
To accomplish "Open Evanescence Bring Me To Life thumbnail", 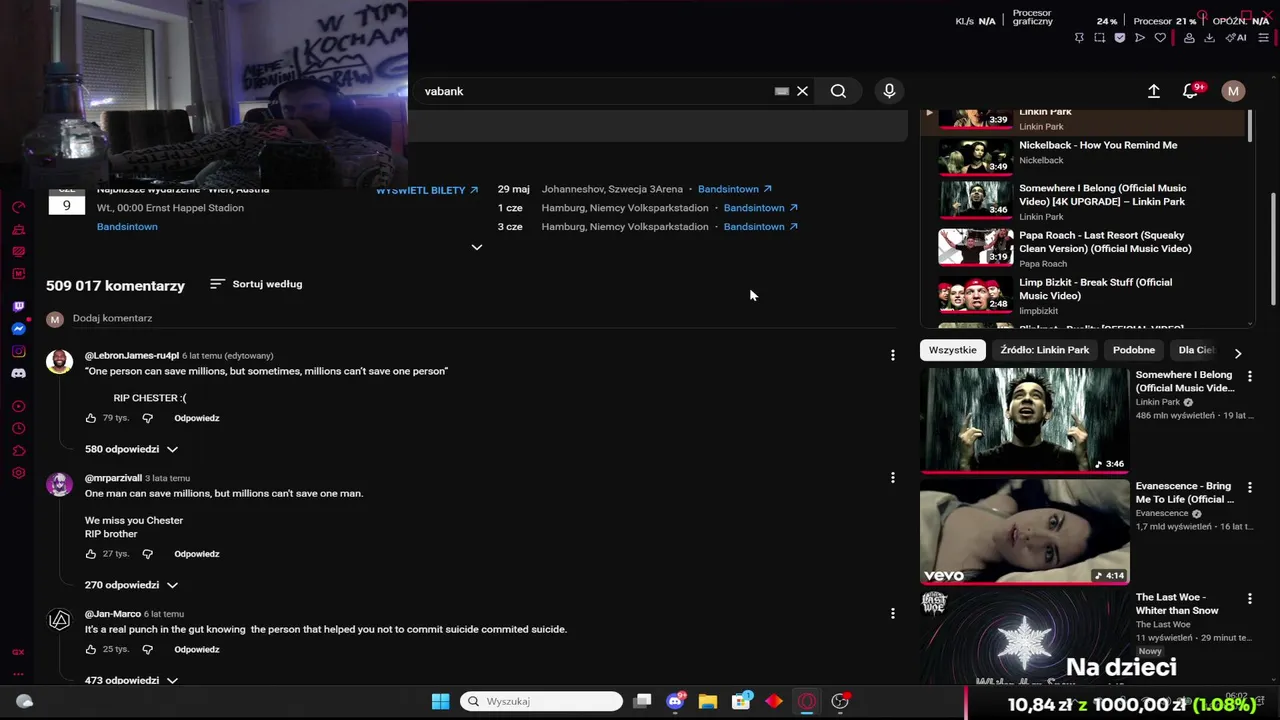I will click(x=1024, y=532).
